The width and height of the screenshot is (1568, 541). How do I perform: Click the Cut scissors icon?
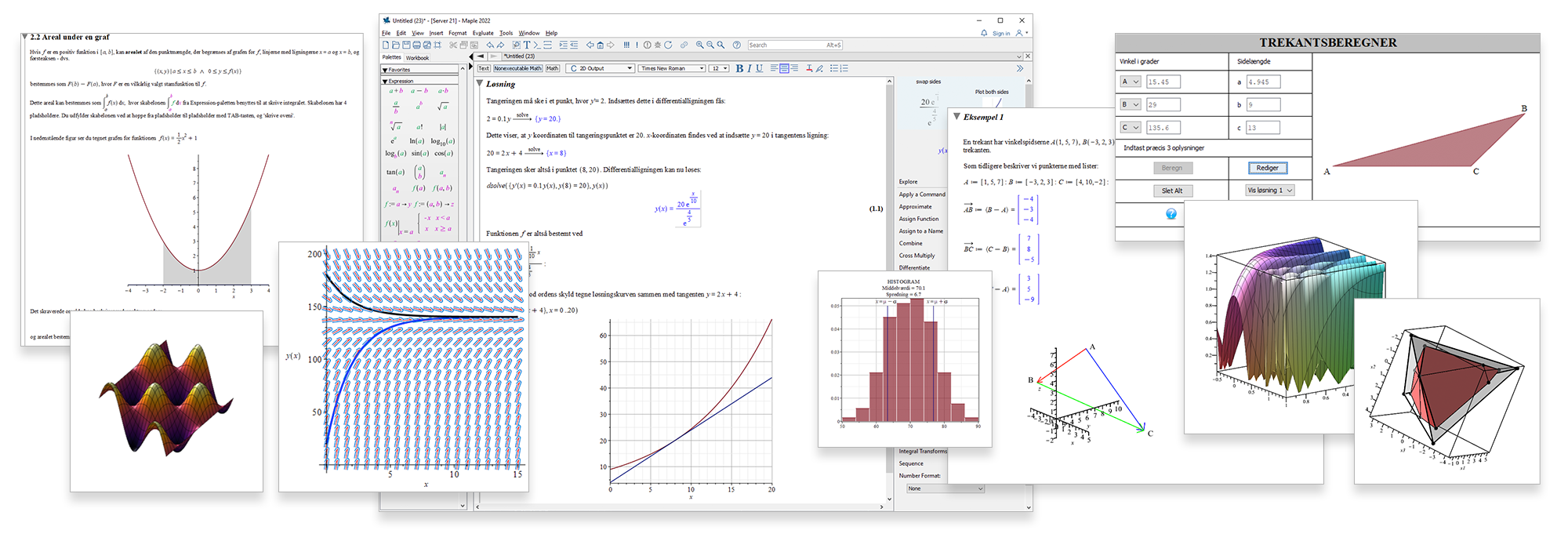[453, 45]
